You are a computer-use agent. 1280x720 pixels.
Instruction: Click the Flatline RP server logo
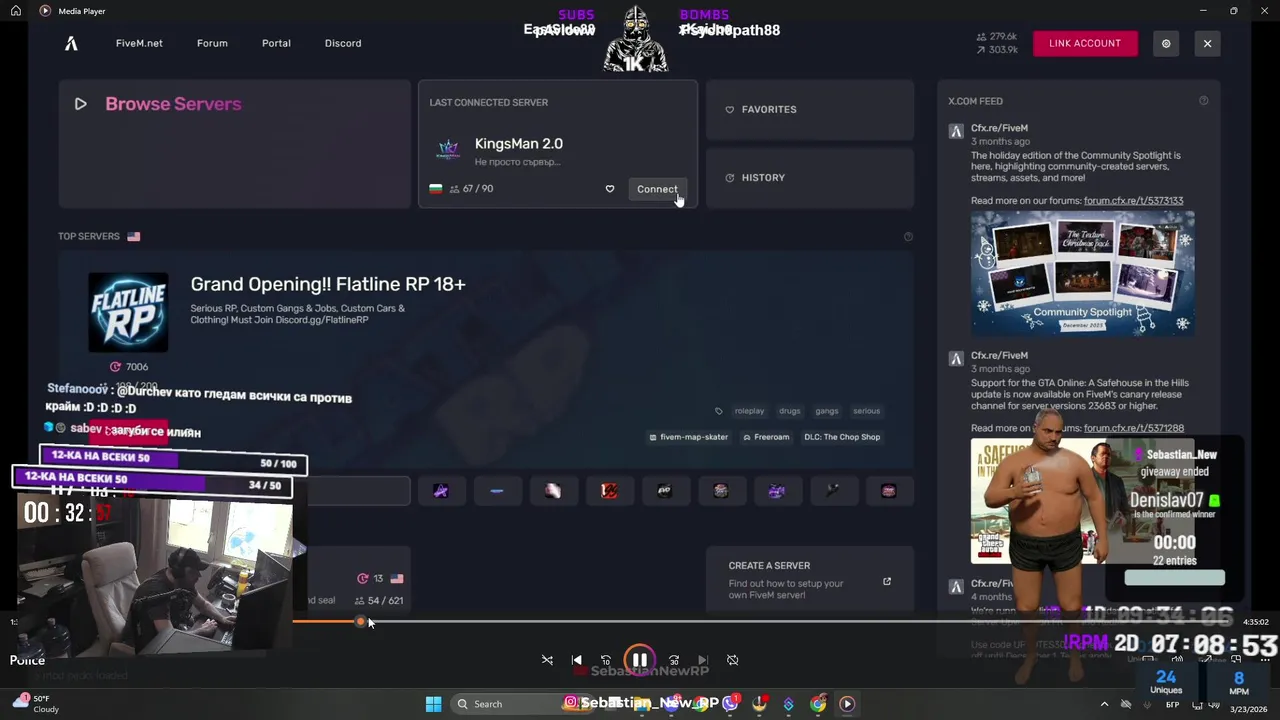tap(128, 312)
